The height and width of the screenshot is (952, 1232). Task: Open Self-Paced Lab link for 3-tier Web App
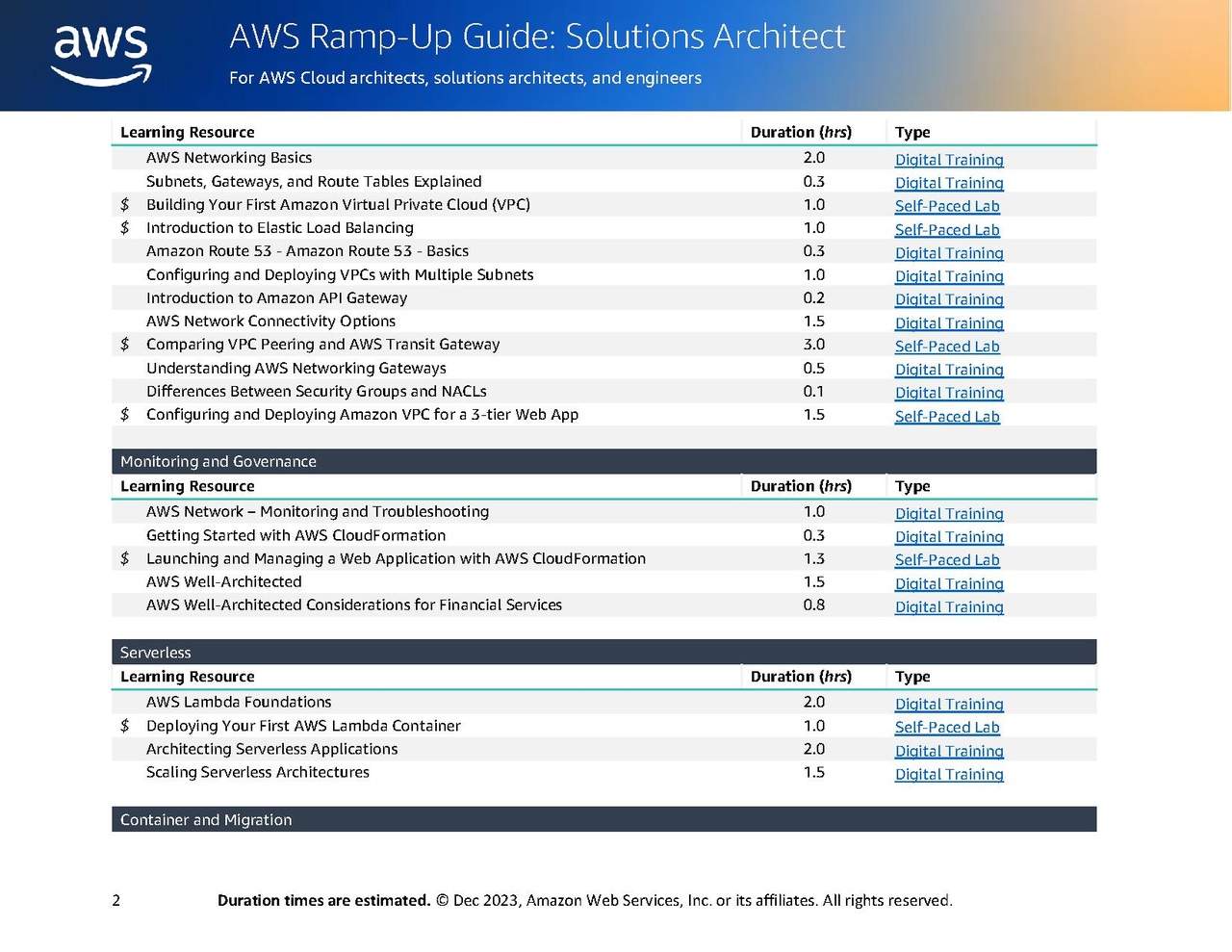[x=947, y=417]
